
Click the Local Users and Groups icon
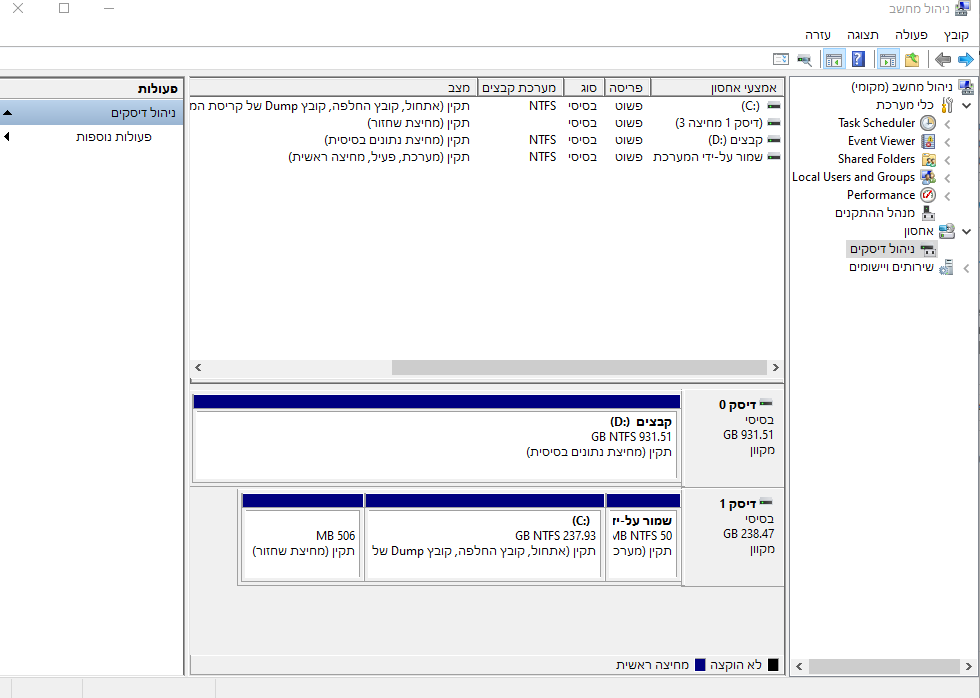point(928,177)
